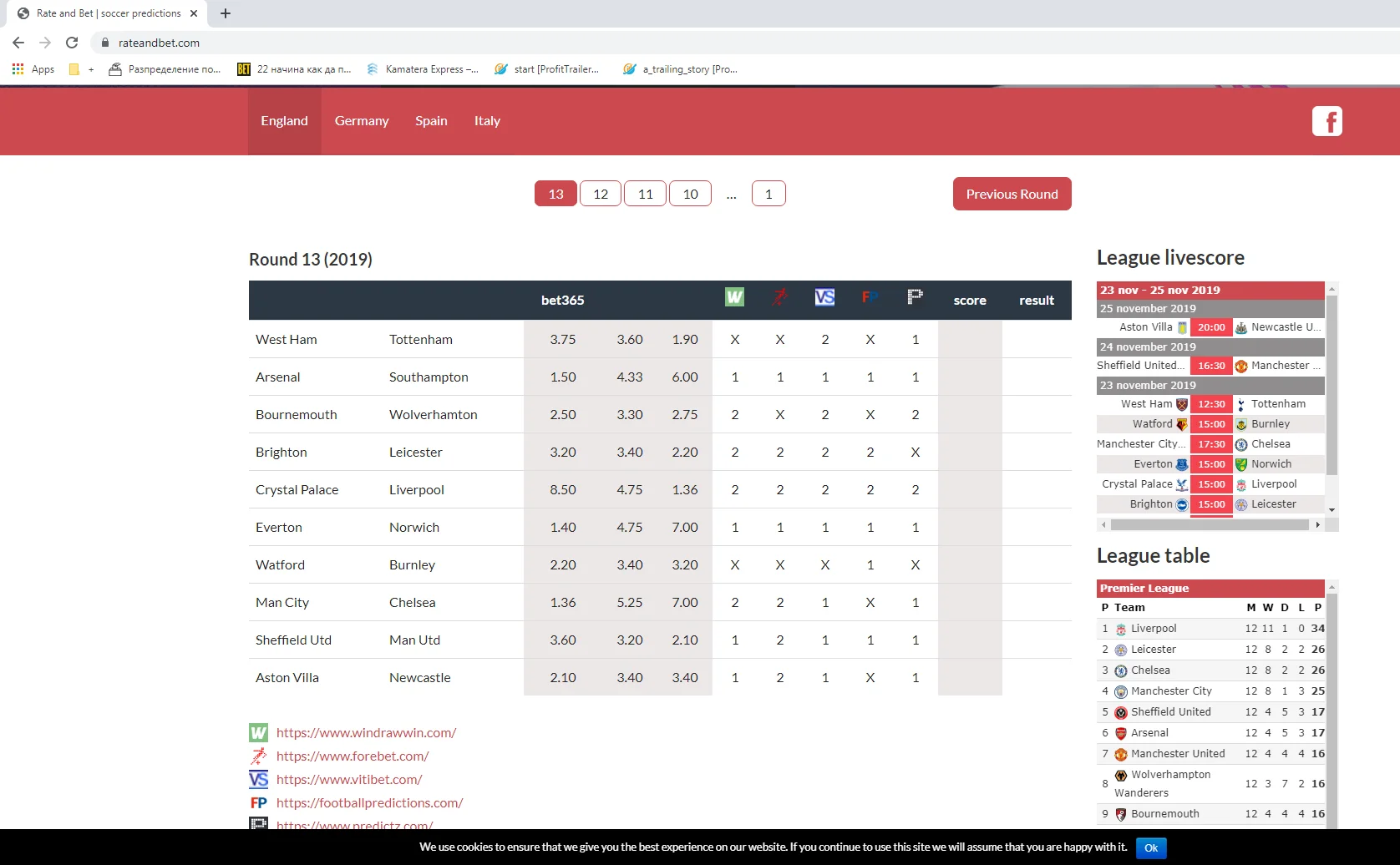Reload the page with browser refresh icon
Screen dimensions: 1400x865
(72, 43)
